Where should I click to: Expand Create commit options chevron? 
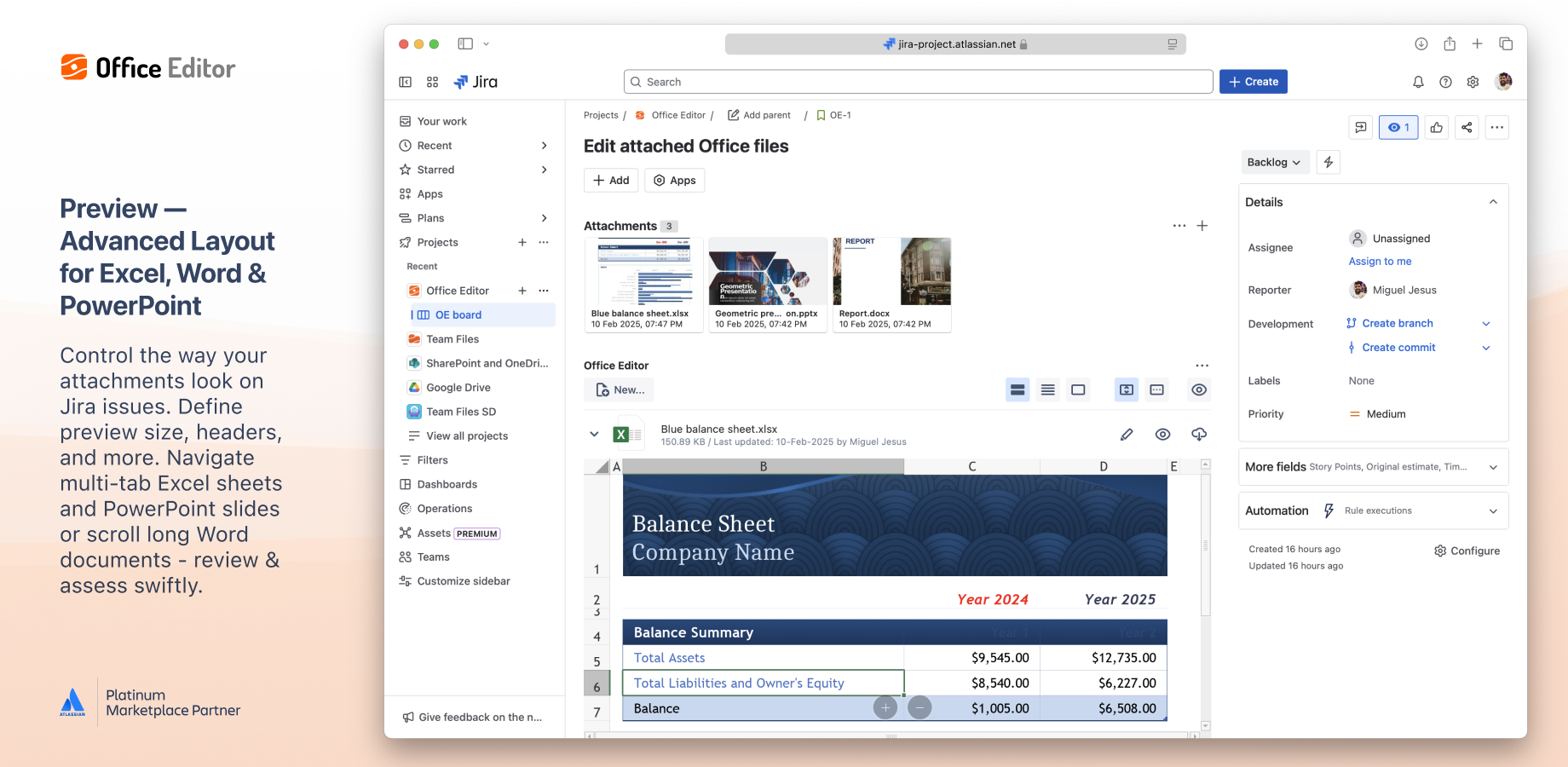click(1486, 348)
